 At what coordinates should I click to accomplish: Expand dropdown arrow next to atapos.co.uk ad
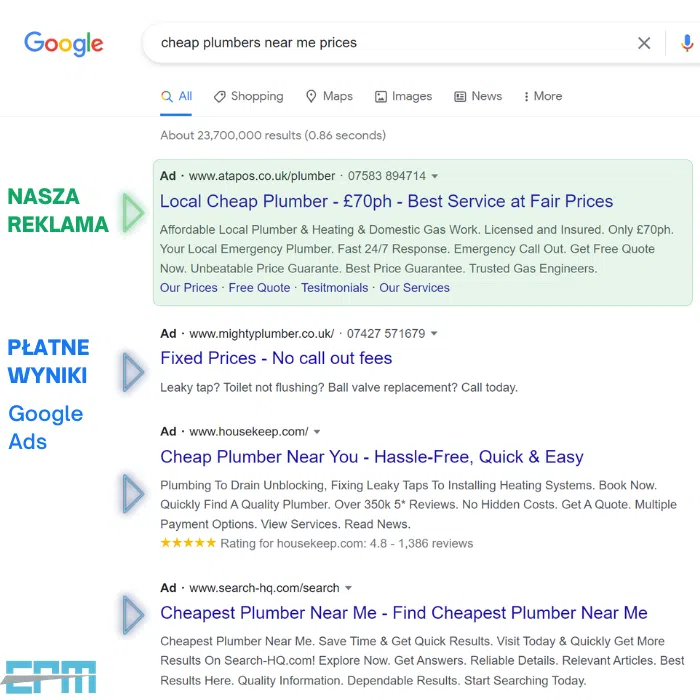pyautogui.click(x=434, y=176)
